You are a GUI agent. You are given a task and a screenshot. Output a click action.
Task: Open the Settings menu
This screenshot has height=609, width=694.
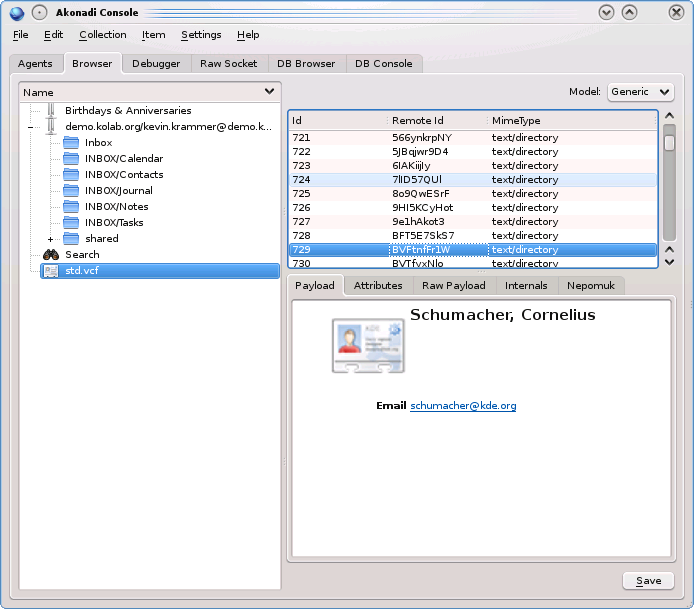[x=201, y=35]
